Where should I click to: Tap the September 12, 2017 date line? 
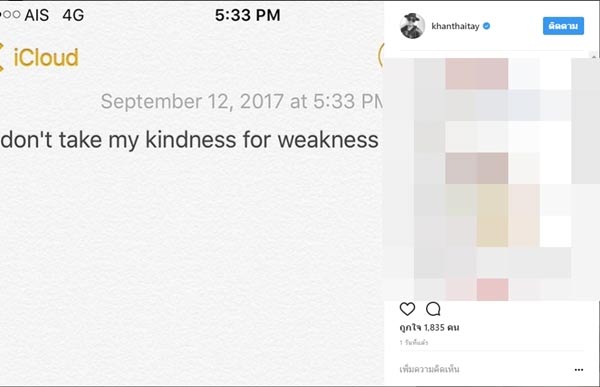[x=242, y=101]
